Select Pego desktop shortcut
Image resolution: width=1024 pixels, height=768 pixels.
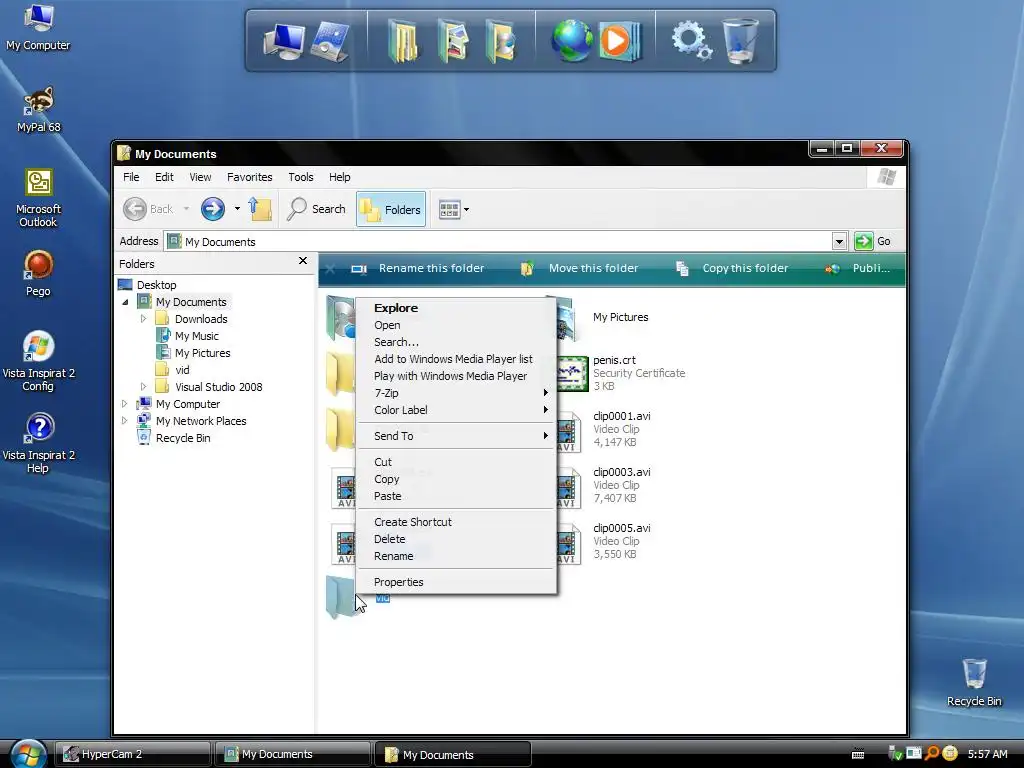(38, 274)
